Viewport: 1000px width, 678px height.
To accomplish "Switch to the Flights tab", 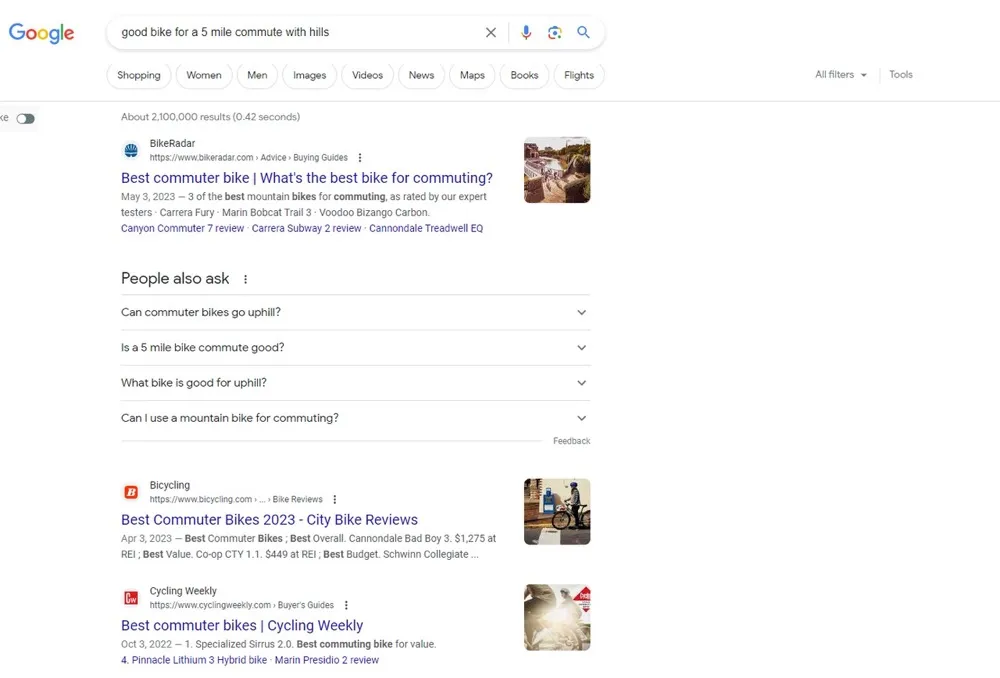I will (578, 75).
